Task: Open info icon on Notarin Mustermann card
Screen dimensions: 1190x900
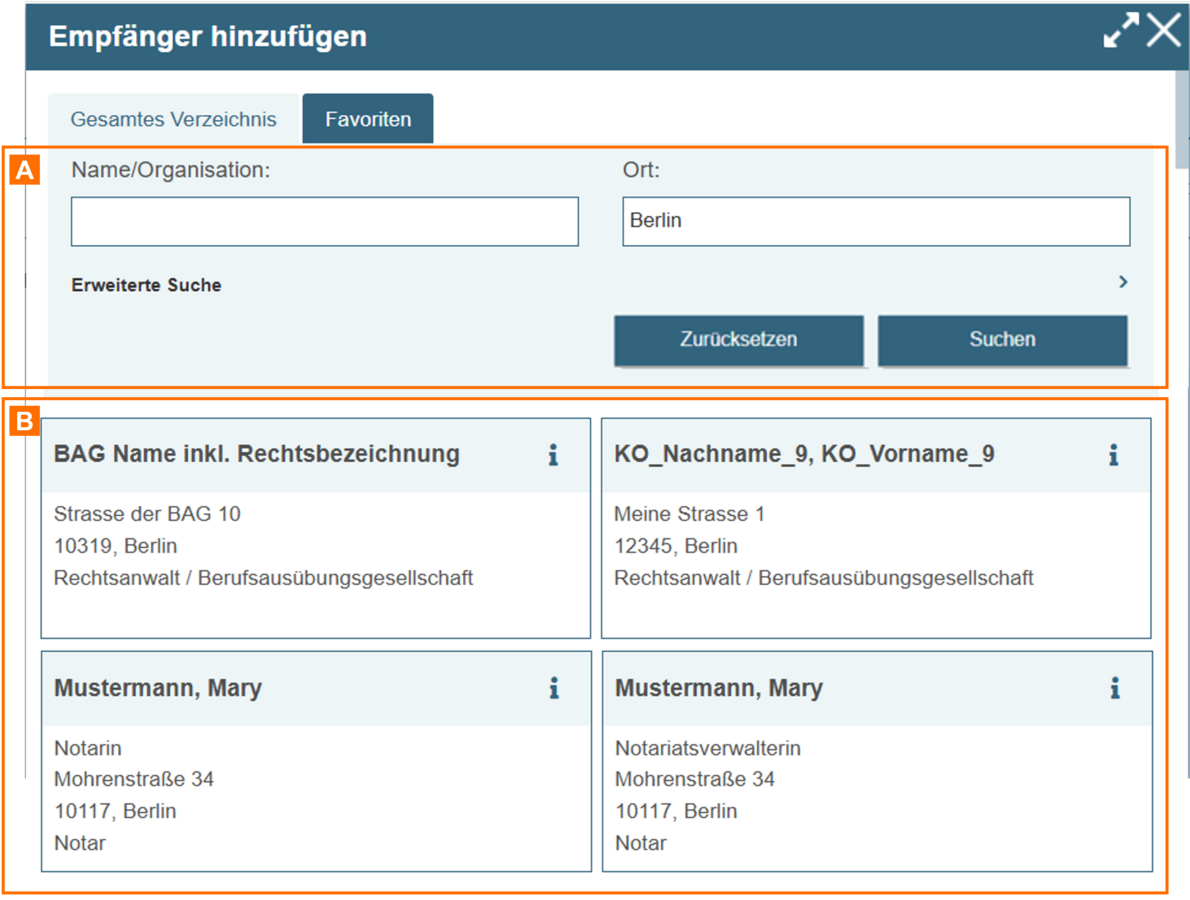Action: coord(553,688)
